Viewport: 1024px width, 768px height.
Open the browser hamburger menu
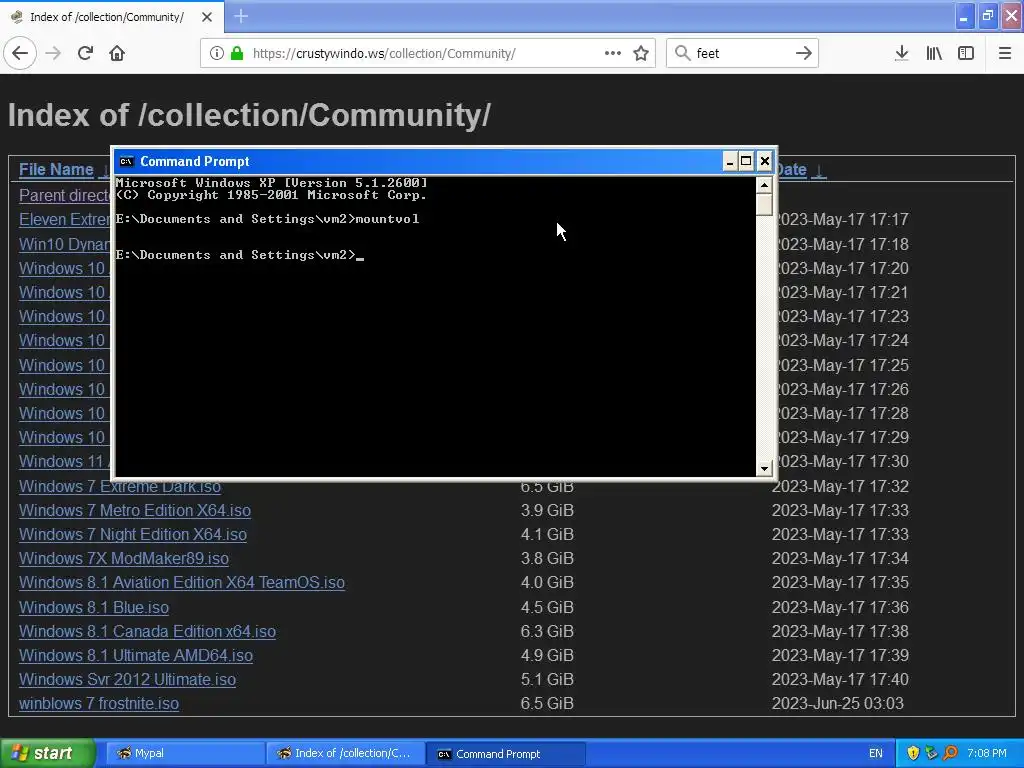[x=1005, y=53]
